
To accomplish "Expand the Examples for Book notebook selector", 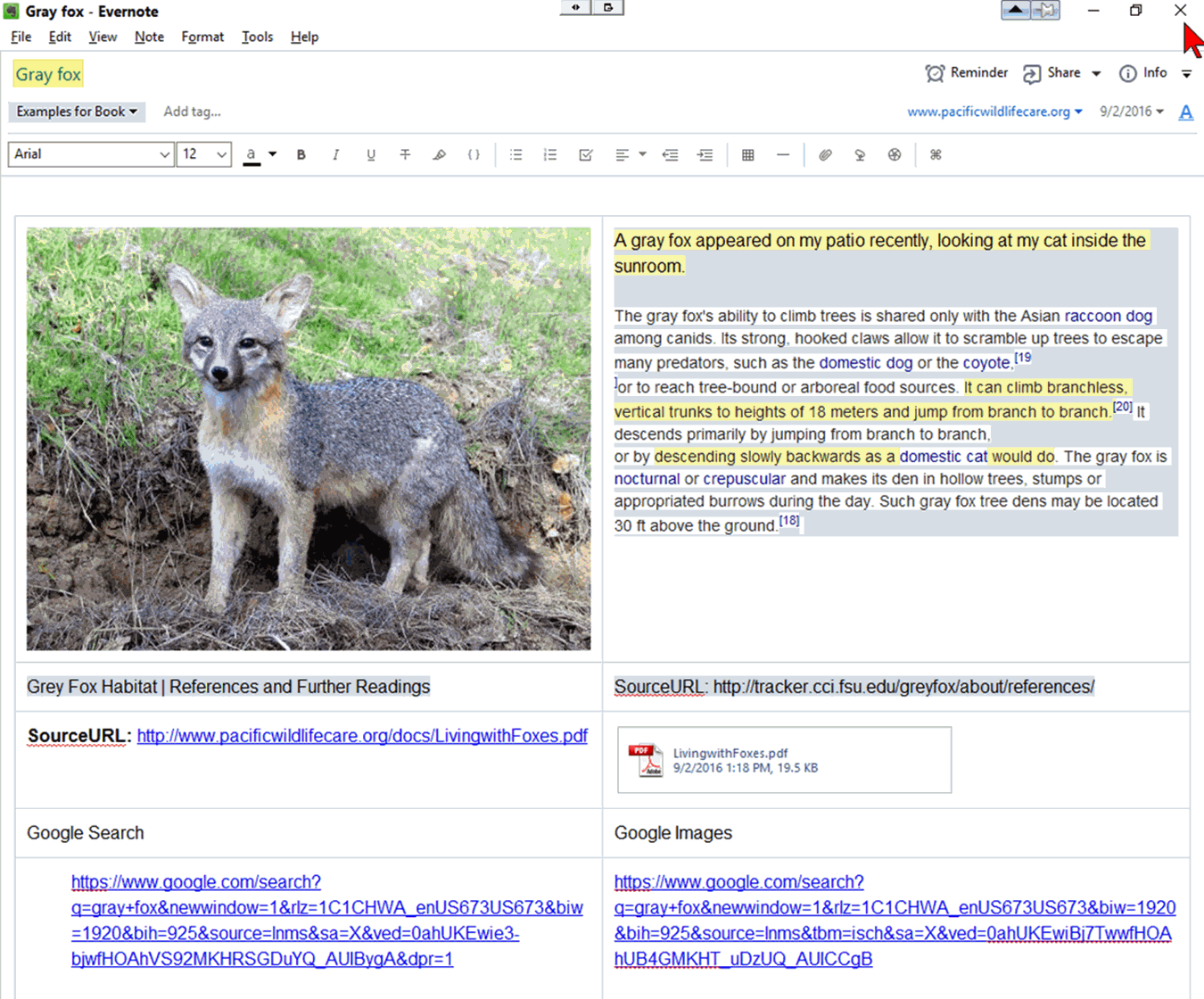I will coord(77,111).
